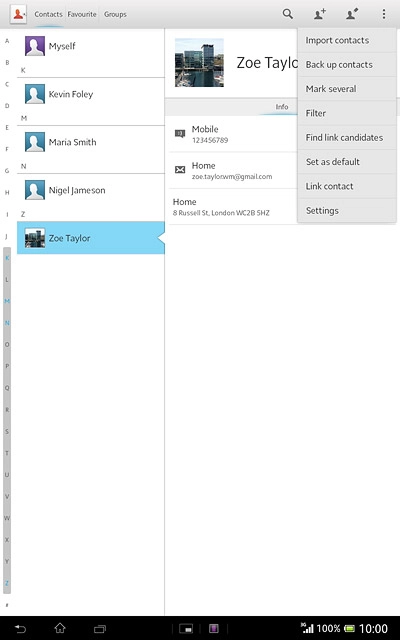The image size is (400, 640).
Task: Tap the edit contact pencil icon
Action: 352,14
